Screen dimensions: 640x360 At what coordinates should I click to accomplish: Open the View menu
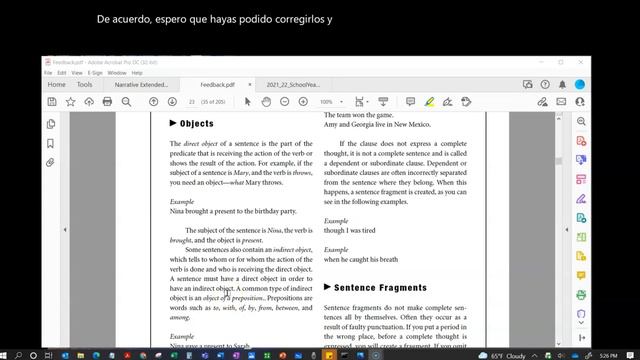point(77,73)
